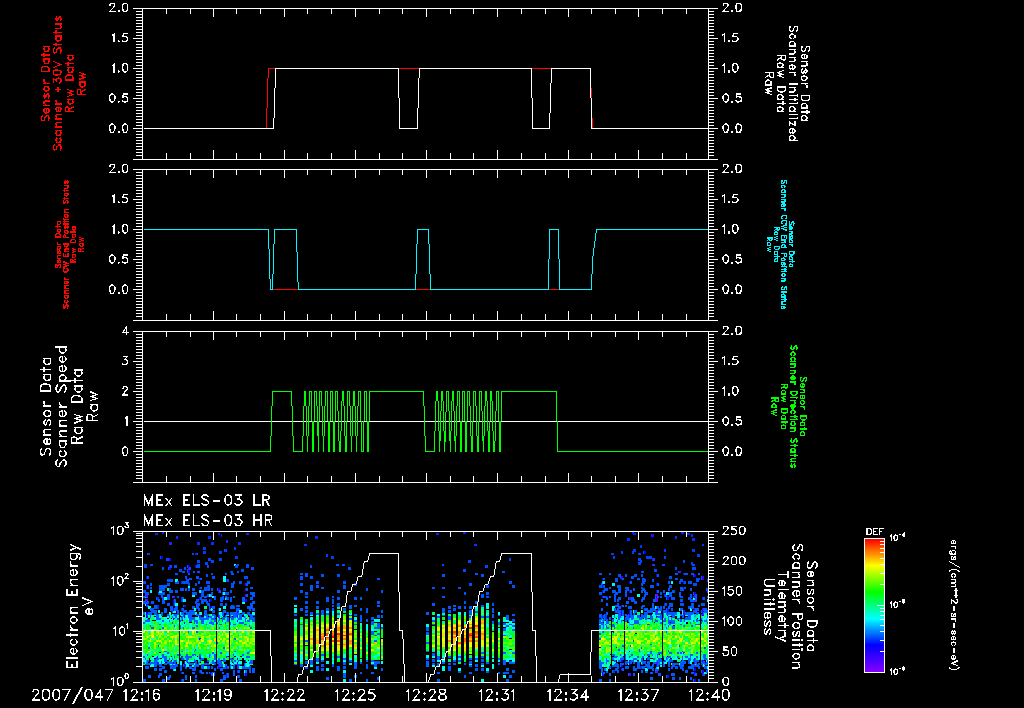The height and width of the screenshot is (708, 1024).
Task: Select the "MEx ELS-03 HR" label
Action: (208, 521)
